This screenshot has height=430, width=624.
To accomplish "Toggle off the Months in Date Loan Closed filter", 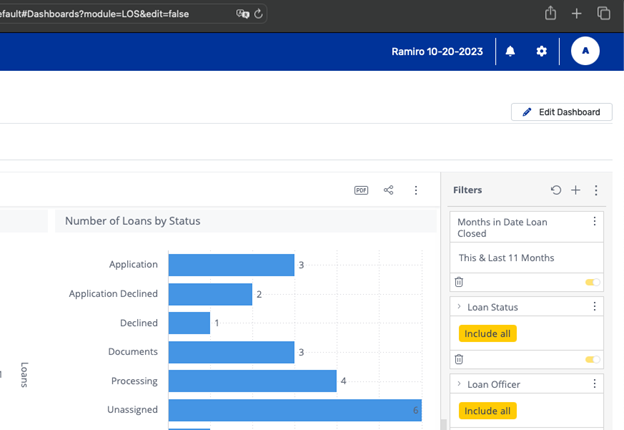I will pyautogui.click(x=592, y=283).
